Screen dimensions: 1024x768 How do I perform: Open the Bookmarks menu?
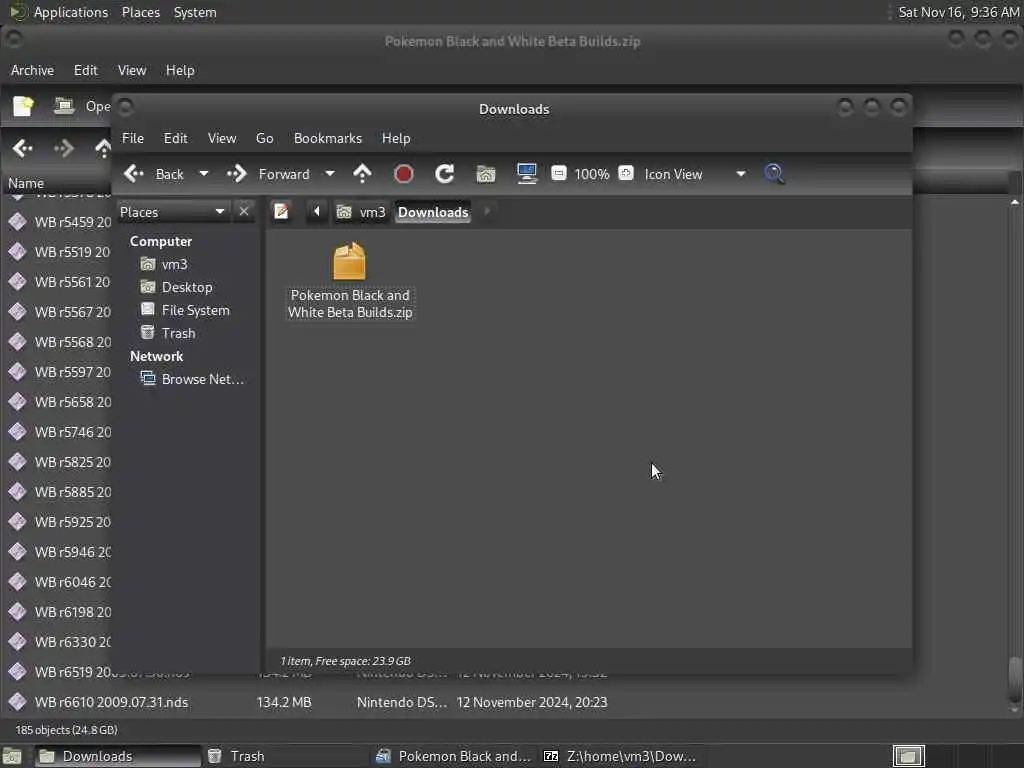[327, 138]
